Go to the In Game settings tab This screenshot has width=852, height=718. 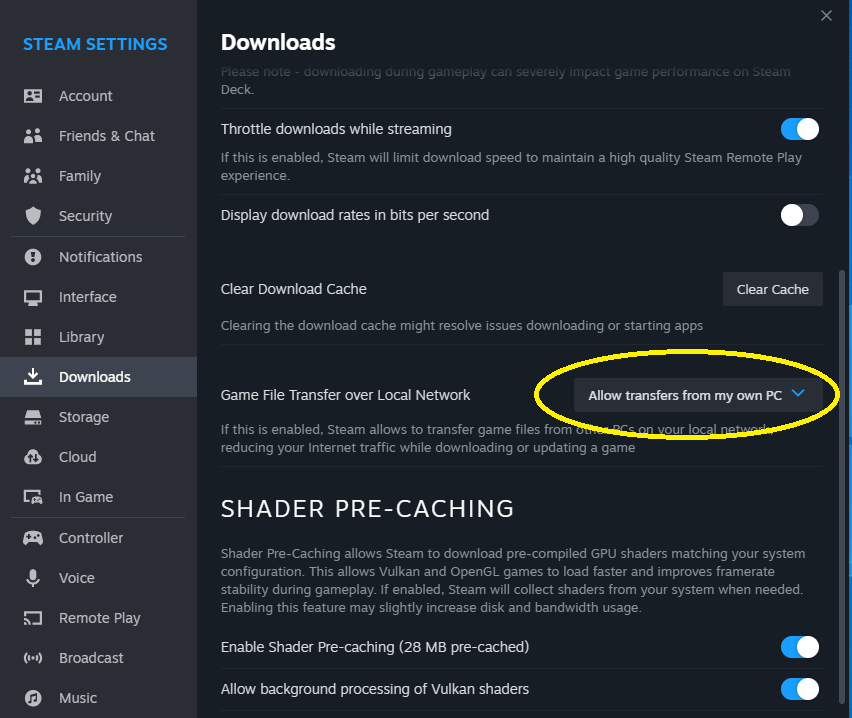click(86, 497)
